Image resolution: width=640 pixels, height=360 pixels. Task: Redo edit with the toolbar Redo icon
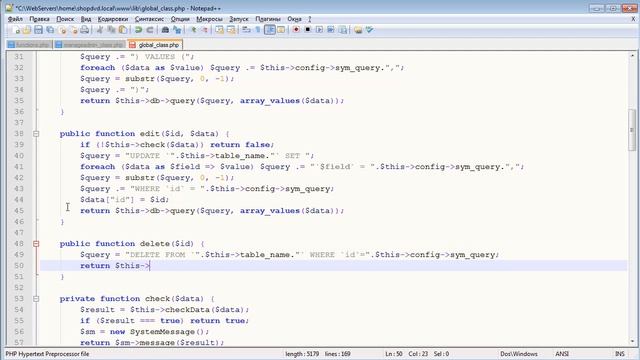click(150, 30)
